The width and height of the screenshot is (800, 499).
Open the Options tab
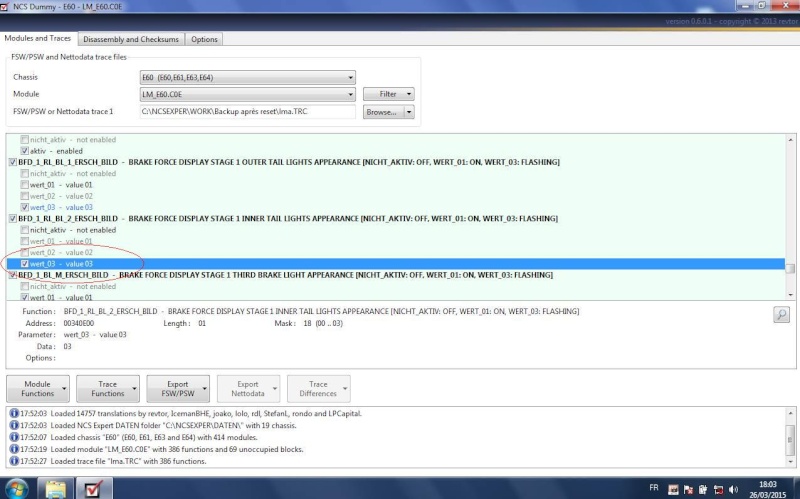pyautogui.click(x=204, y=39)
